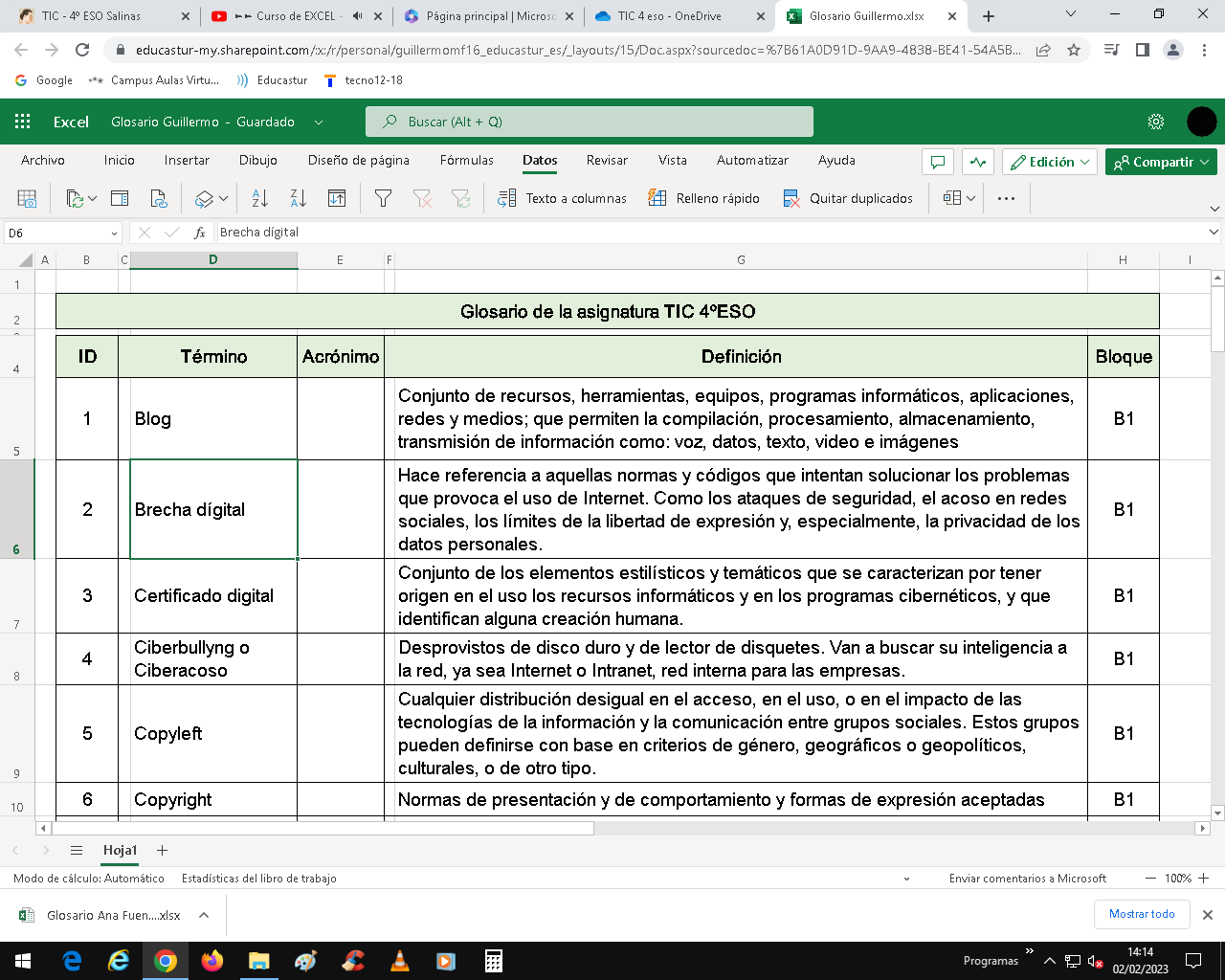
Task: Collapse the ribbon chevron
Action: click(x=1214, y=209)
